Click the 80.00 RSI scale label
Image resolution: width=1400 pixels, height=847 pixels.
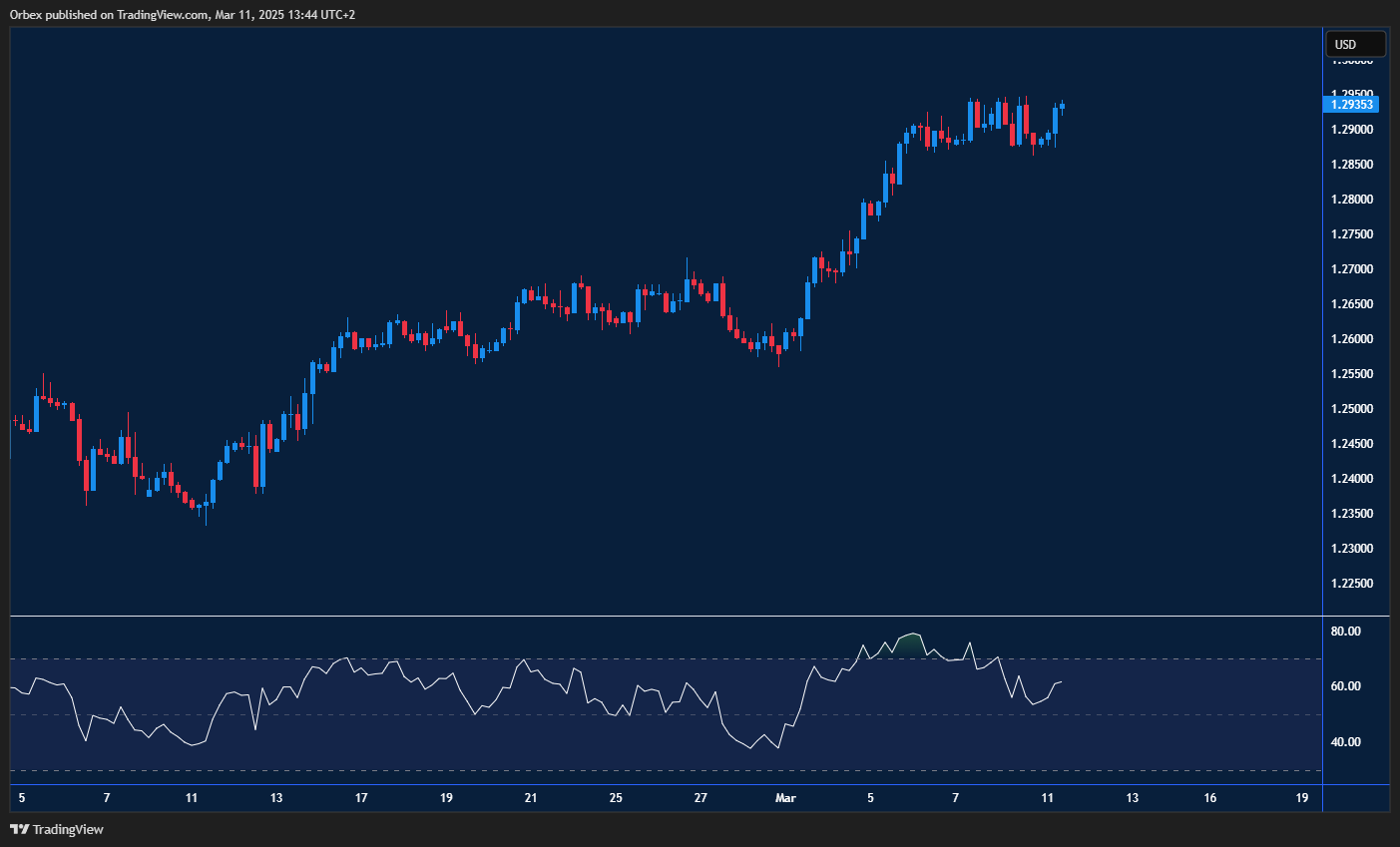coord(1346,631)
